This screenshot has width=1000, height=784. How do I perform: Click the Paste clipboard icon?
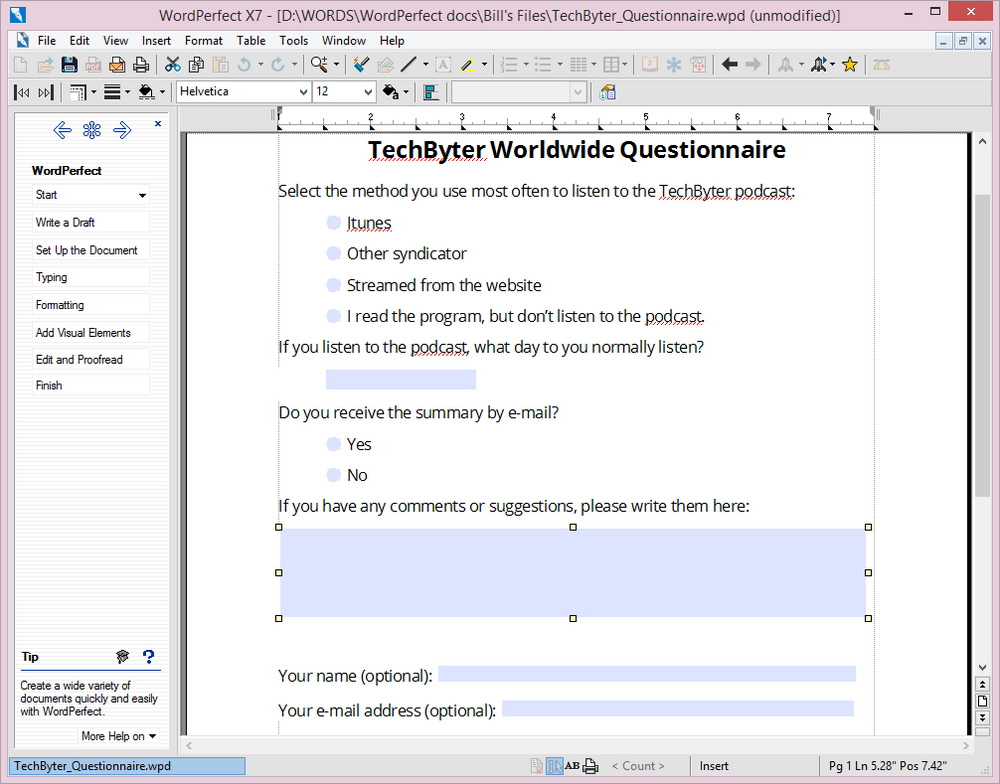[x=221, y=64]
